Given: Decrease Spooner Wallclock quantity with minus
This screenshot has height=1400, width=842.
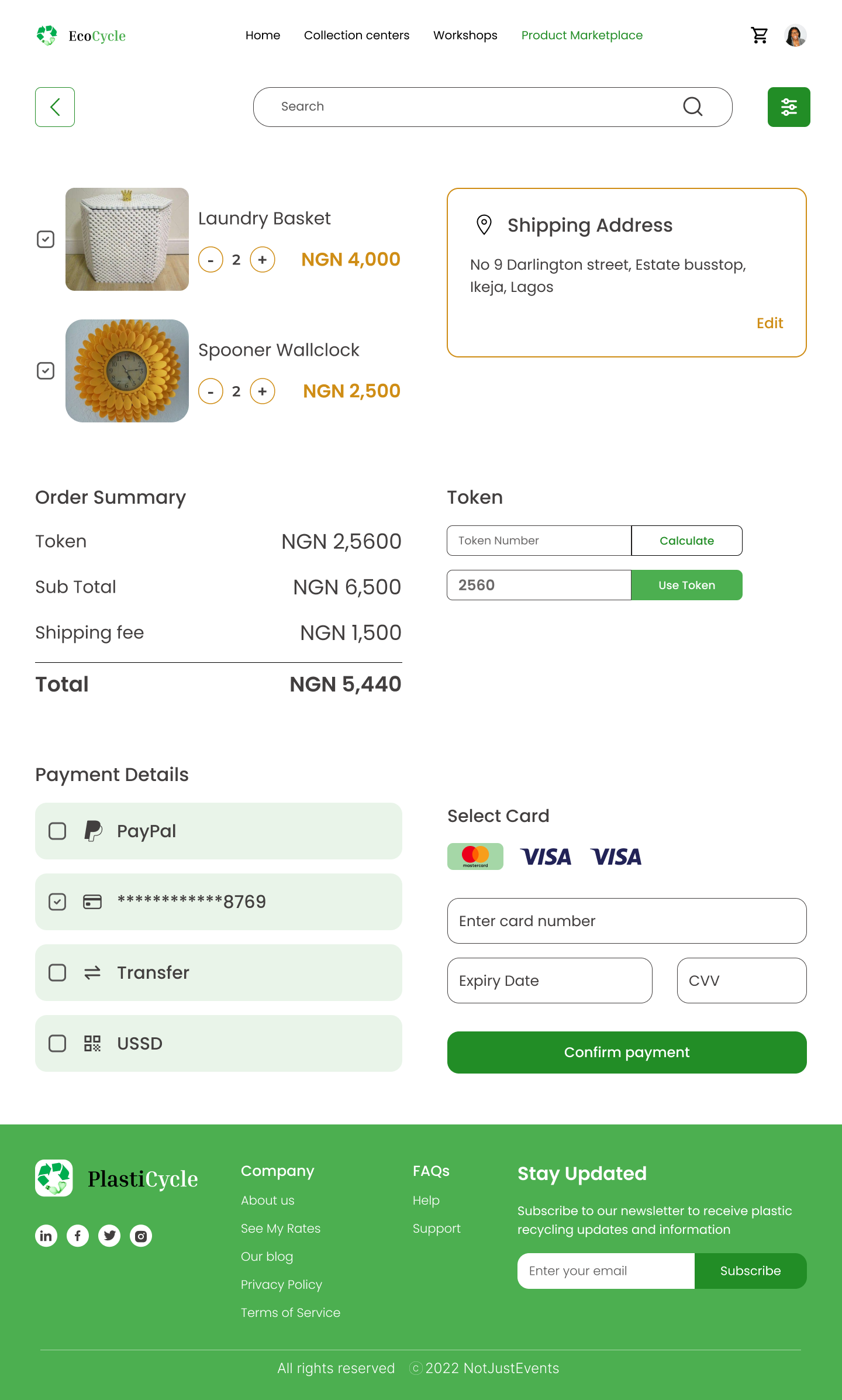Looking at the screenshot, I should tap(210, 391).
